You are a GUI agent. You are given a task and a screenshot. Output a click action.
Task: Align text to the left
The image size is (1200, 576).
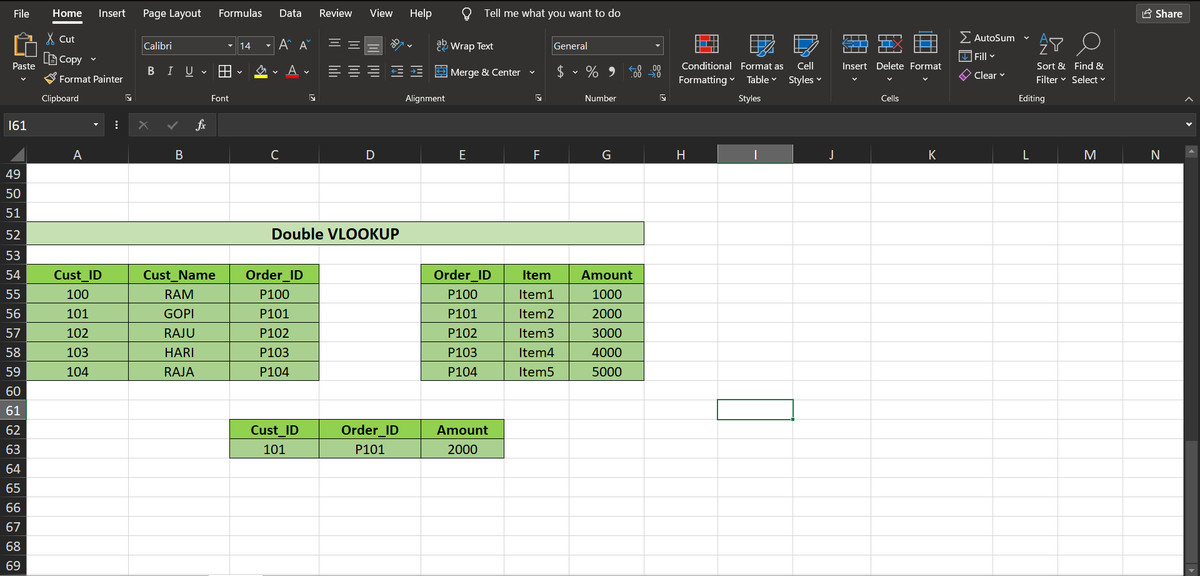[x=335, y=72]
